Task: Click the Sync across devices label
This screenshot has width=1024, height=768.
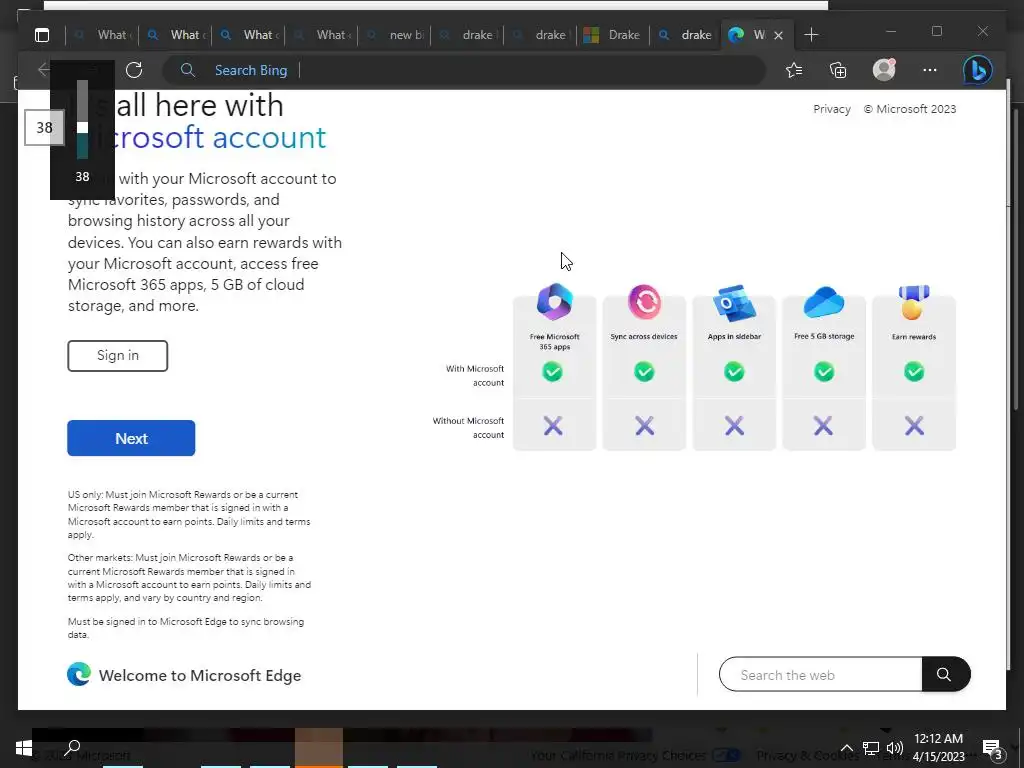Action: (644, 336)
